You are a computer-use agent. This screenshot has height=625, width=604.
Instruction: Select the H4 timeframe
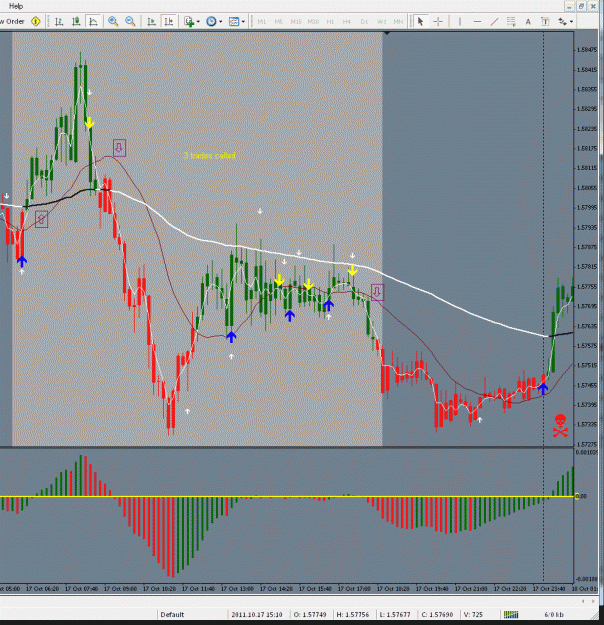(347, 22)
